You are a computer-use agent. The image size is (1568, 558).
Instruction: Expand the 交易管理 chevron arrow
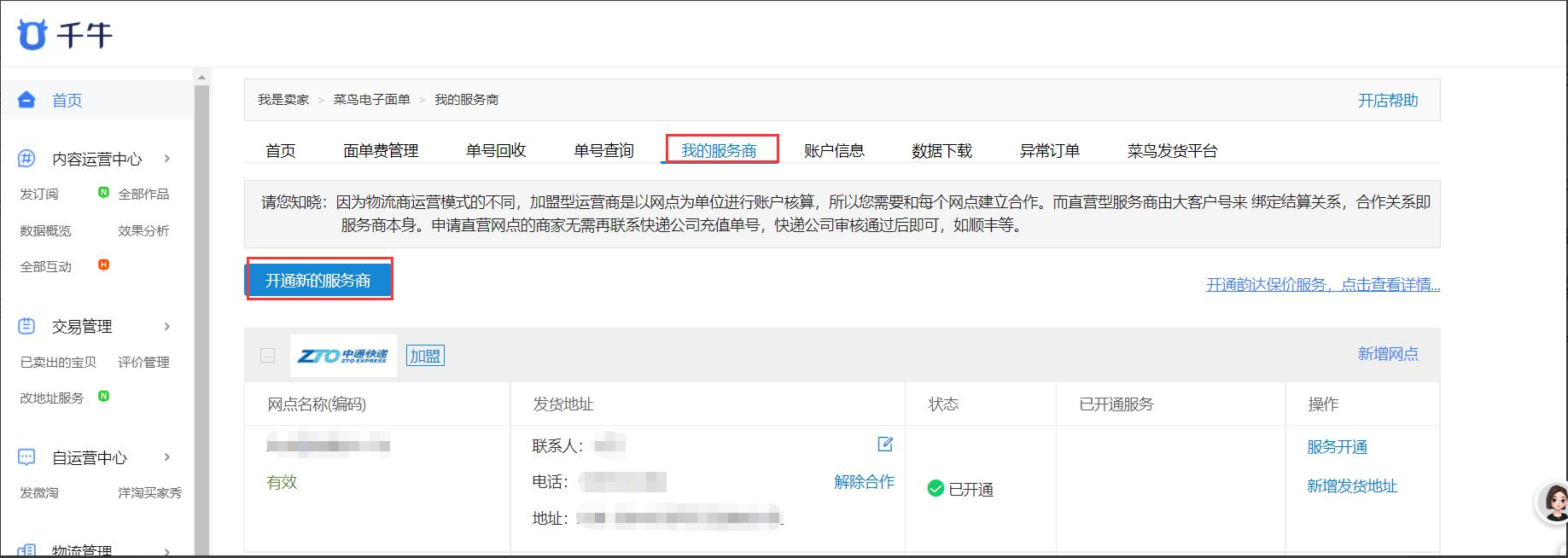167,326
